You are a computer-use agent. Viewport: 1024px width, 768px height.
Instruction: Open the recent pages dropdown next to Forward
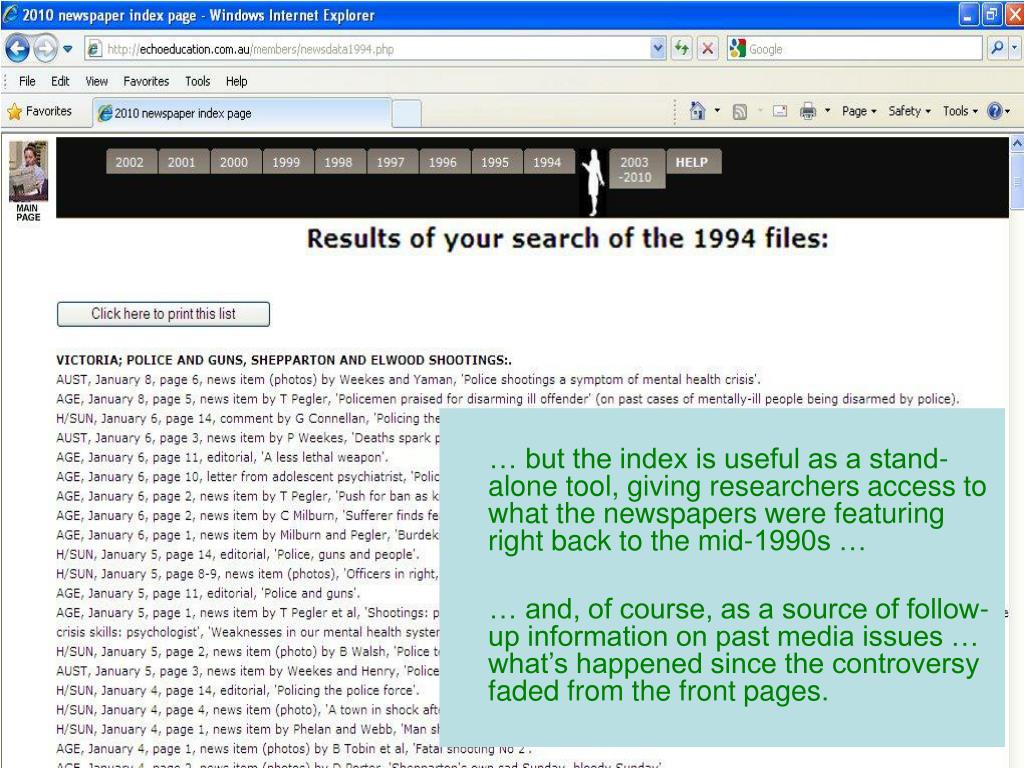[67, 49]
